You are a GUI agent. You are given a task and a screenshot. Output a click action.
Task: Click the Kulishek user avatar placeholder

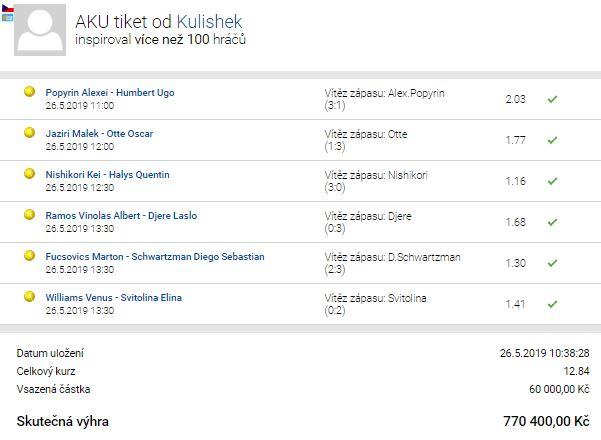tap(40, 30)
